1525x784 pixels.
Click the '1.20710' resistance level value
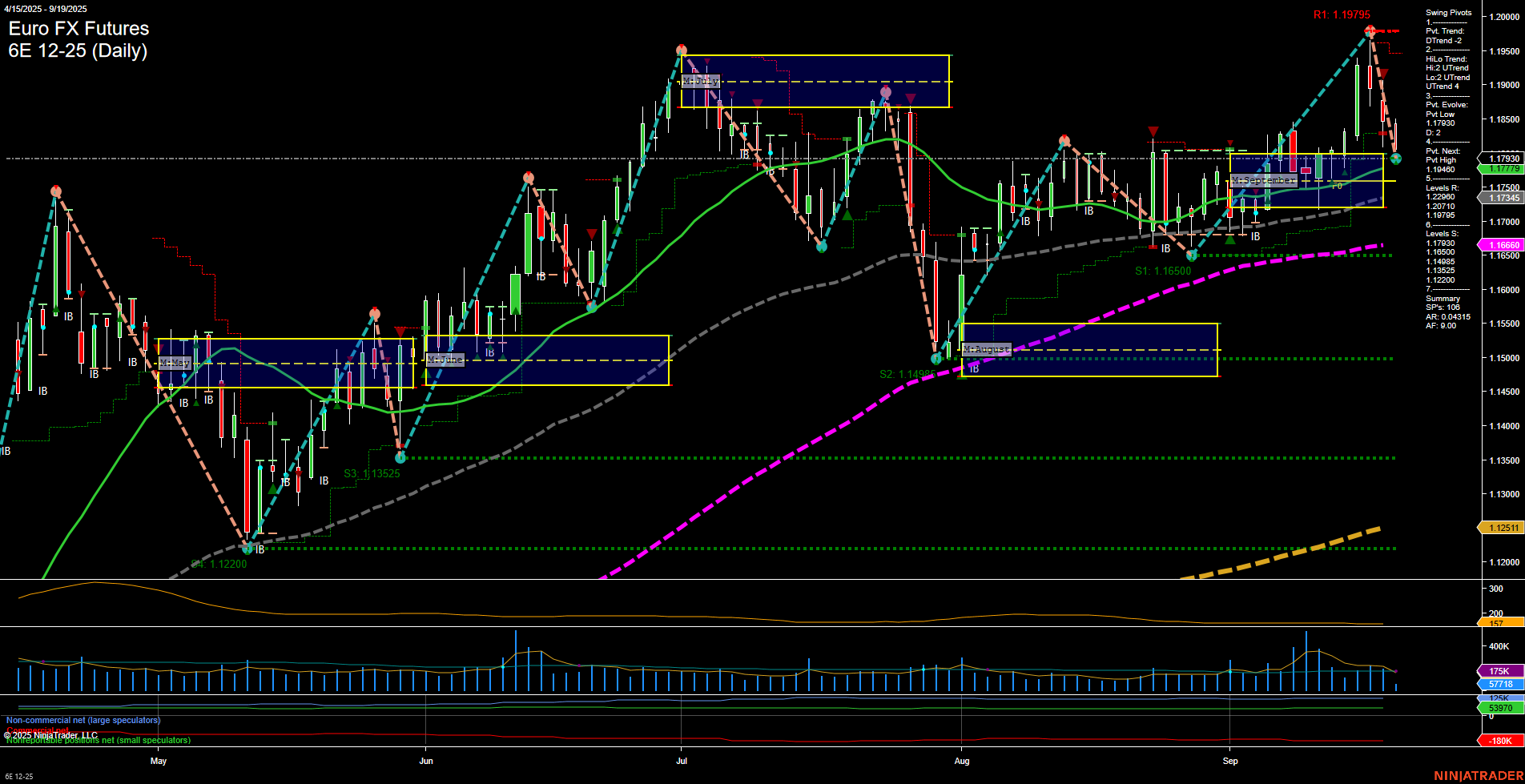coord(1440,207)
